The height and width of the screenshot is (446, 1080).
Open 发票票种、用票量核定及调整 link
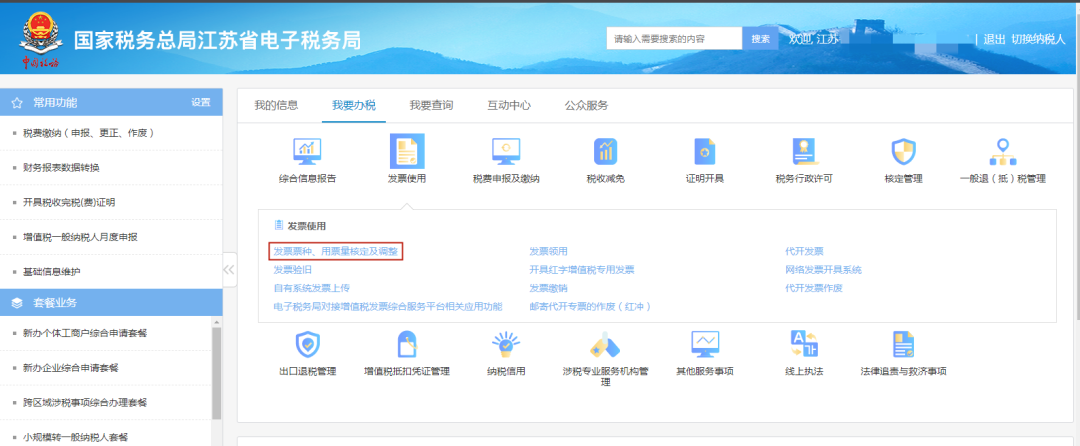tap(335, 251)
